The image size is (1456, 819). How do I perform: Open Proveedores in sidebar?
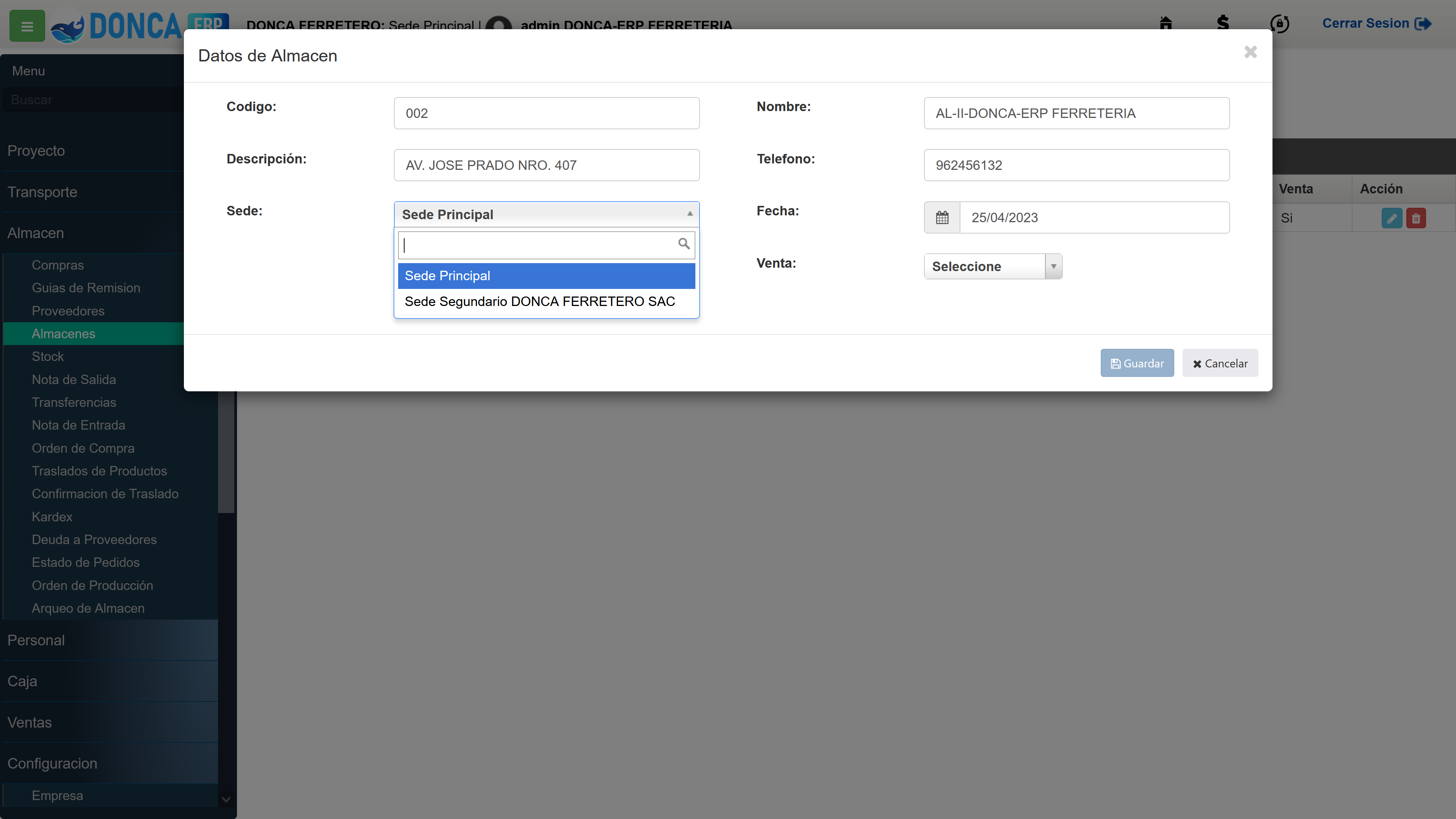[68, 311]
